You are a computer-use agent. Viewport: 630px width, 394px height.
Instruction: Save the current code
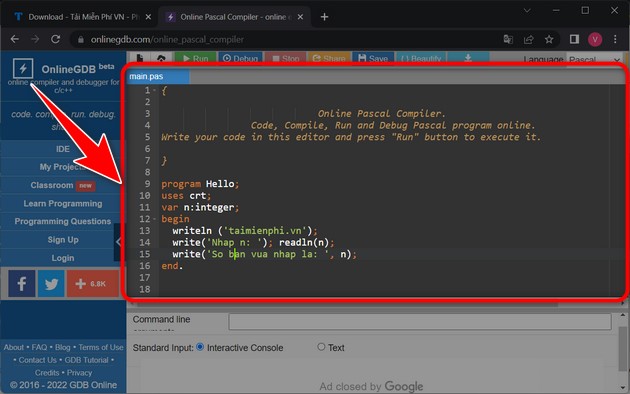click(373, 59)
